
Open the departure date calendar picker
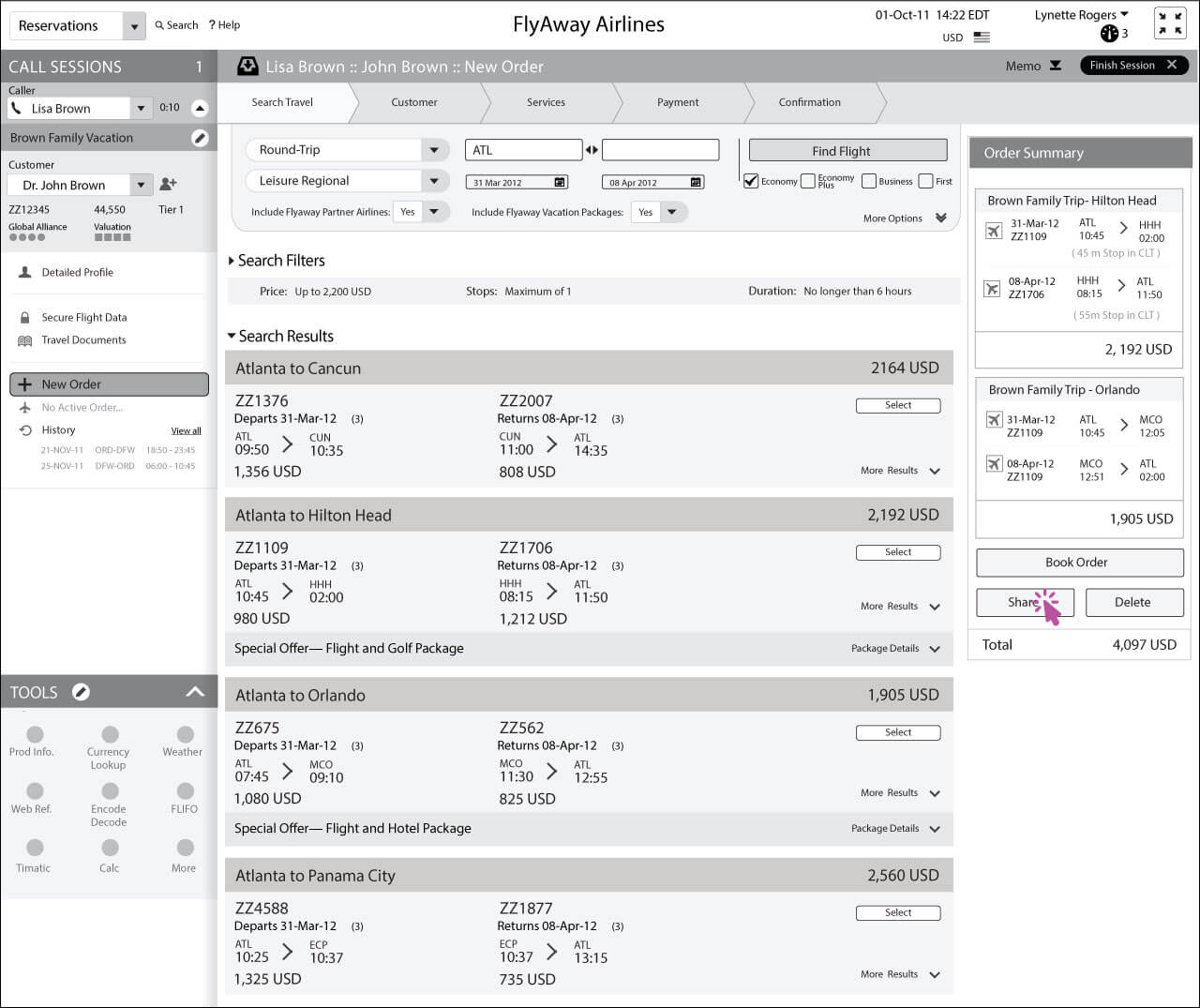coord(560,183)
